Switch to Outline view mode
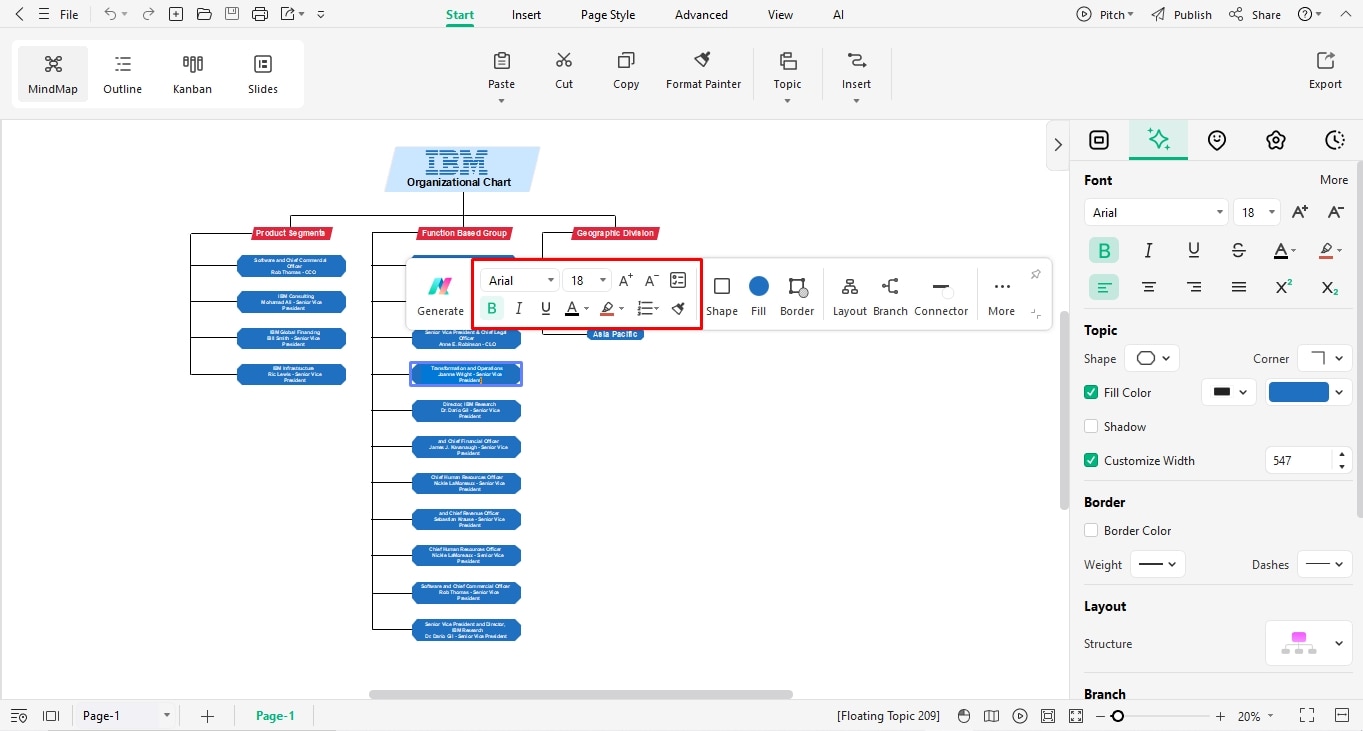Screen dimensions: 1363x731 pos(123,74)
